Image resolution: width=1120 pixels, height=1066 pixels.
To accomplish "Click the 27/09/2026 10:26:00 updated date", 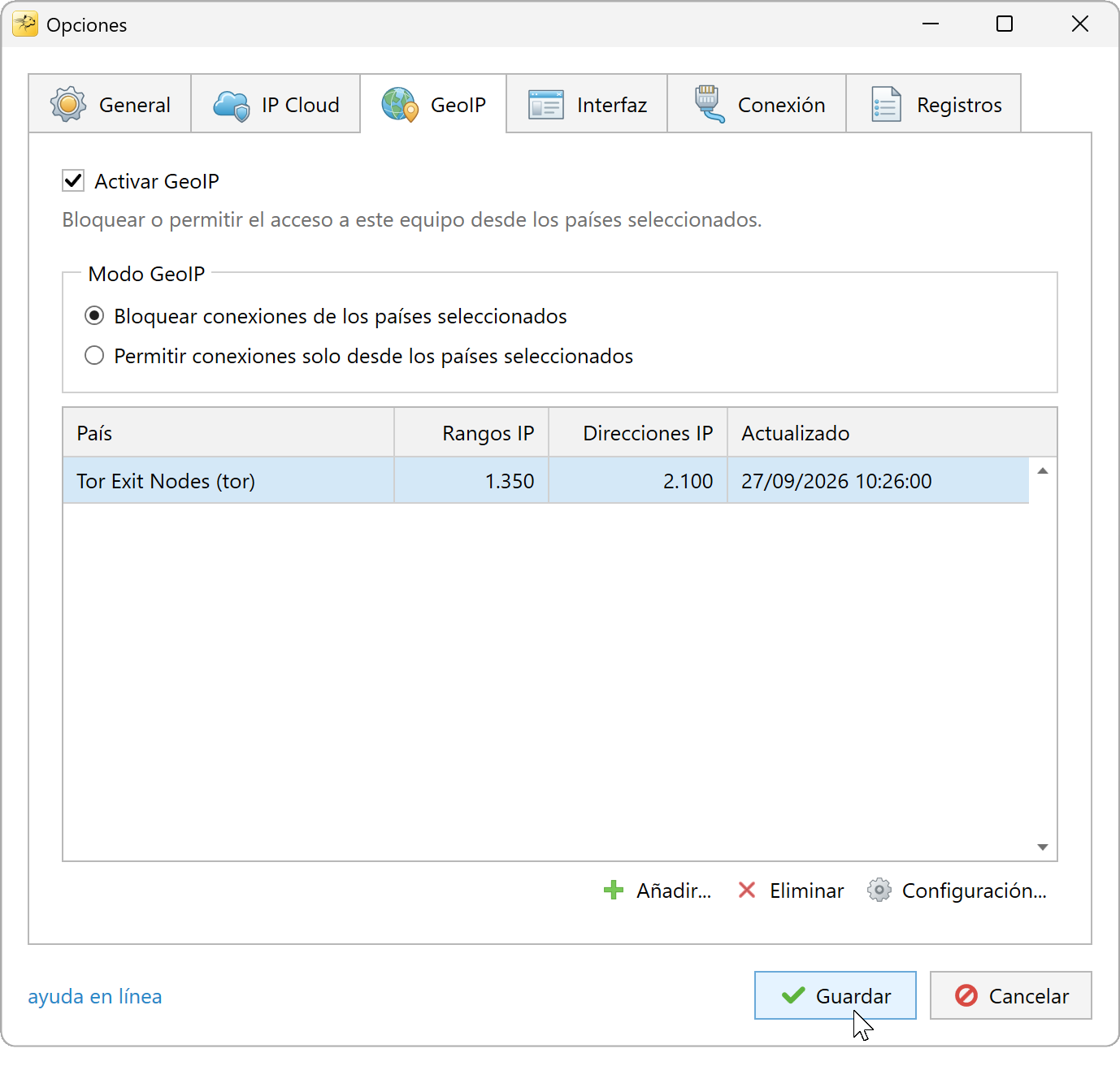I will tap(836, 481).
